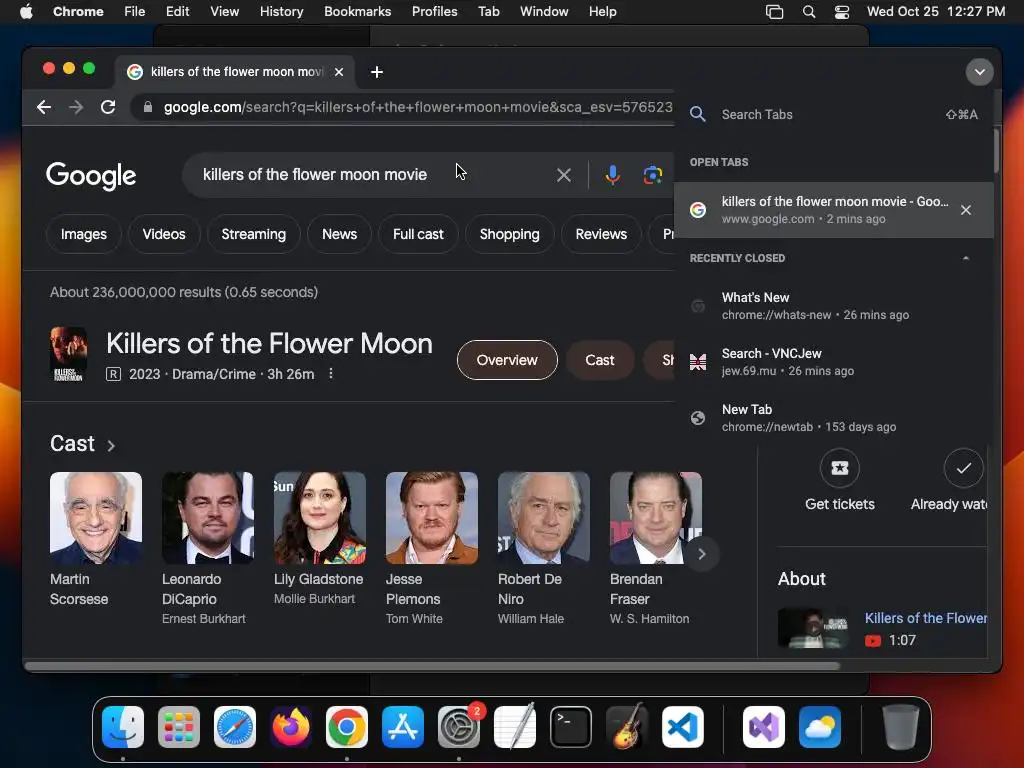Open System Settings from the Dock
Viewport: 1024px width, 768px height.
coord(459,727)
